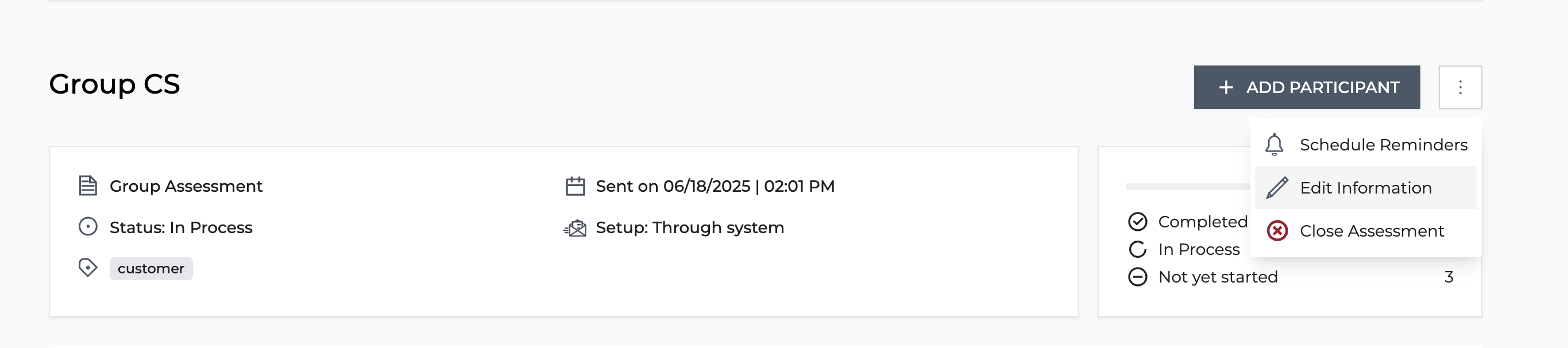The height and width of the screenshot is (348, 1568).
Task: Click the calendar icon by Sent on date
Action: click(575, 185)
